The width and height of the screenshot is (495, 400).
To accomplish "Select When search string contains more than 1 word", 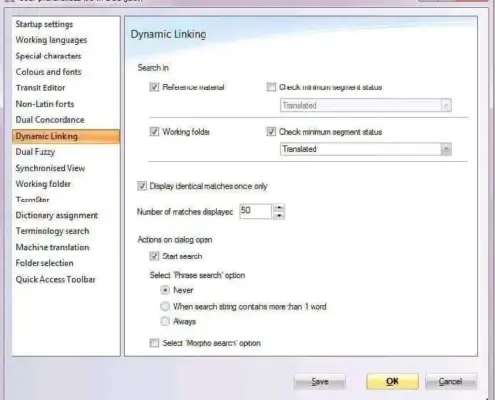I will pos(165,306).
